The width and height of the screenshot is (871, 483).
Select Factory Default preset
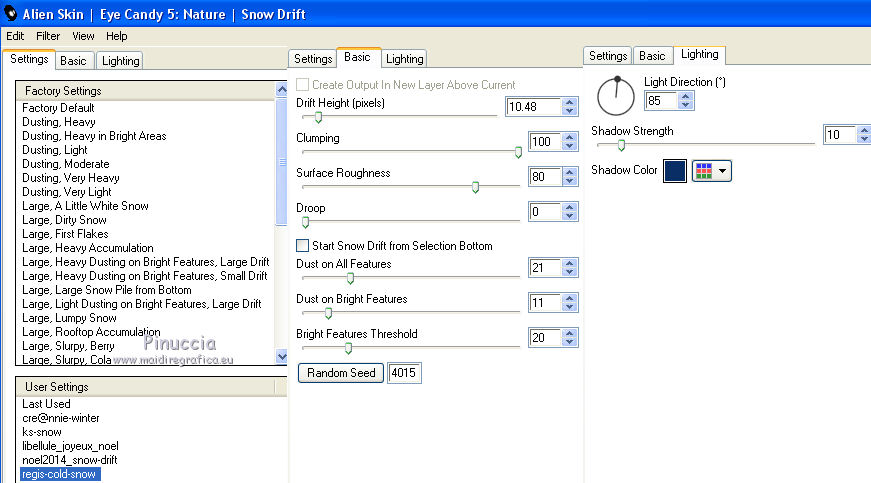[58, 108]
